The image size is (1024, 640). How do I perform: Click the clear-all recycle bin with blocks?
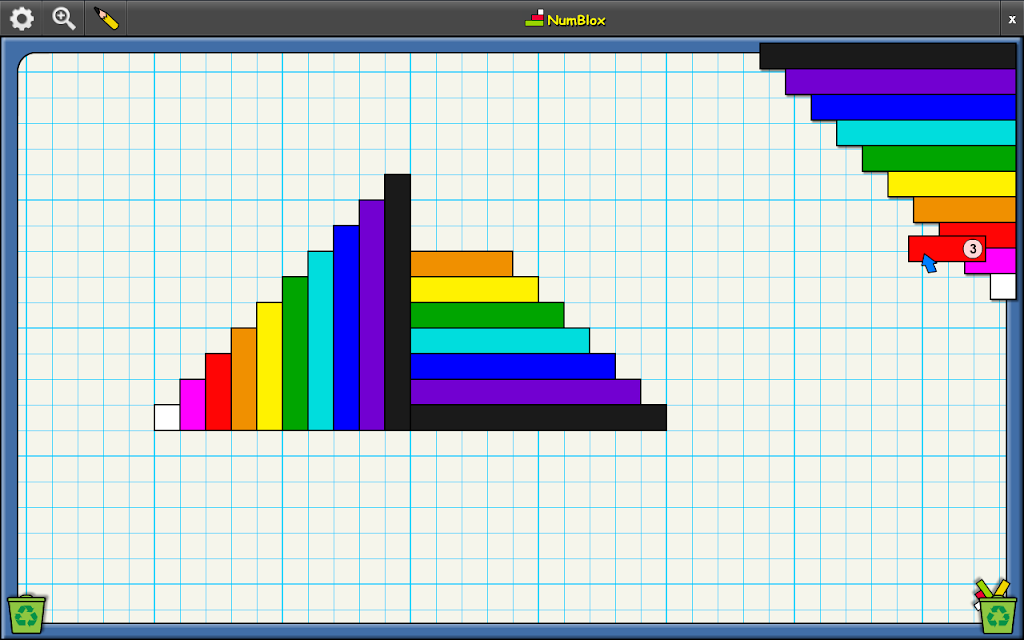point(997,607)
